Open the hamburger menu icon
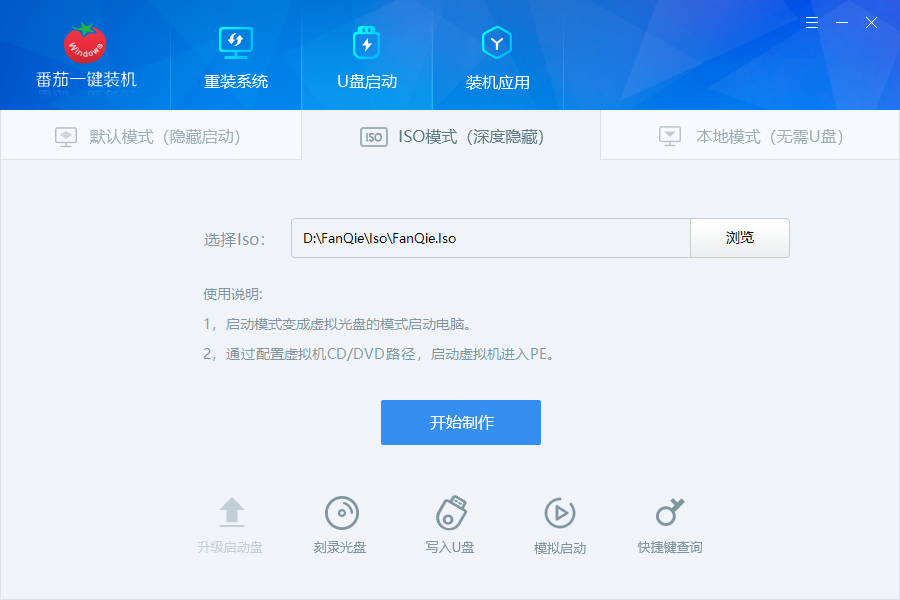 tap(812, 22)
